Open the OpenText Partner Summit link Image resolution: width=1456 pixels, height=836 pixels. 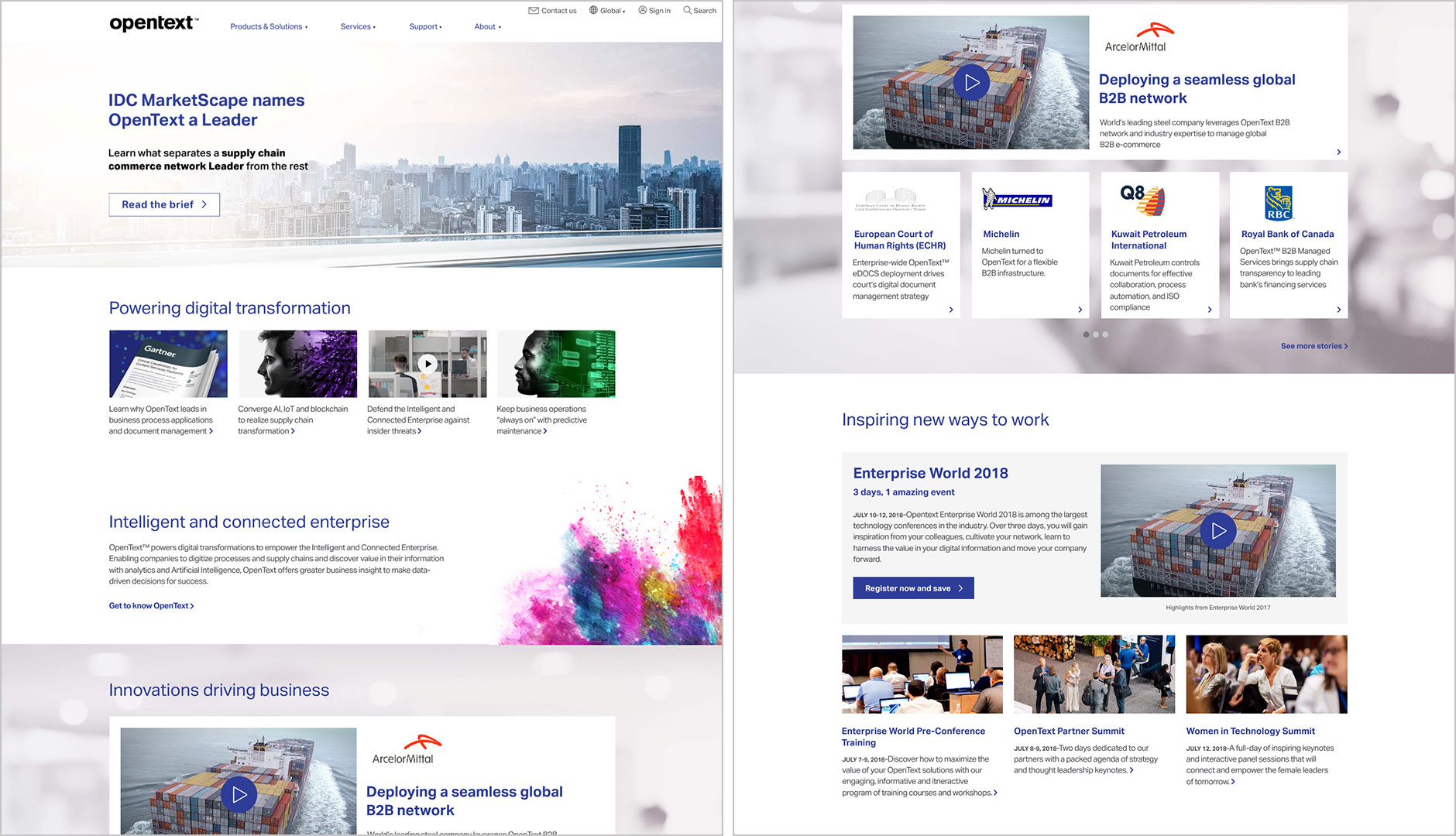[x=1069, y=731]
